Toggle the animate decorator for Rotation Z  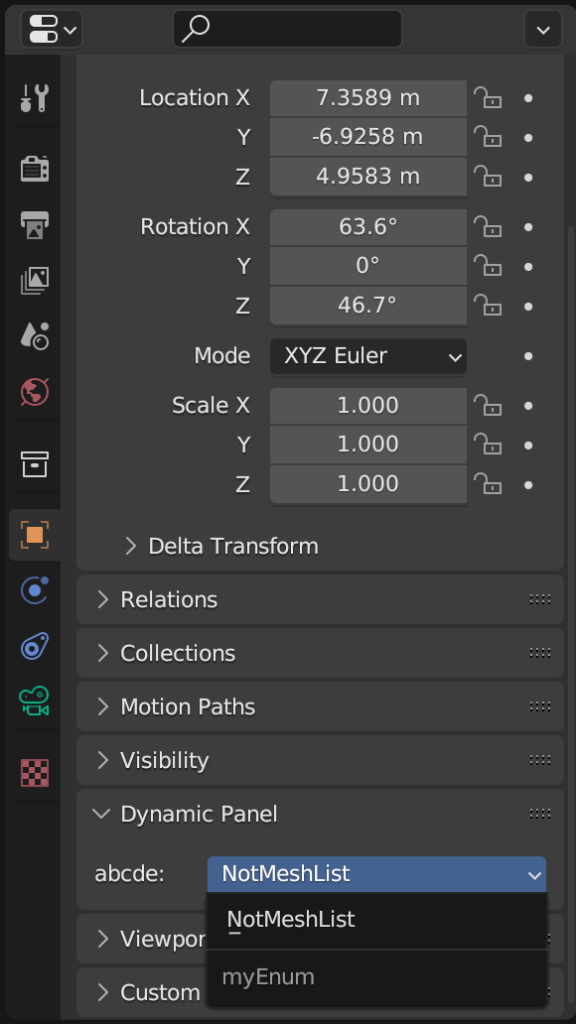coord(527,306)
